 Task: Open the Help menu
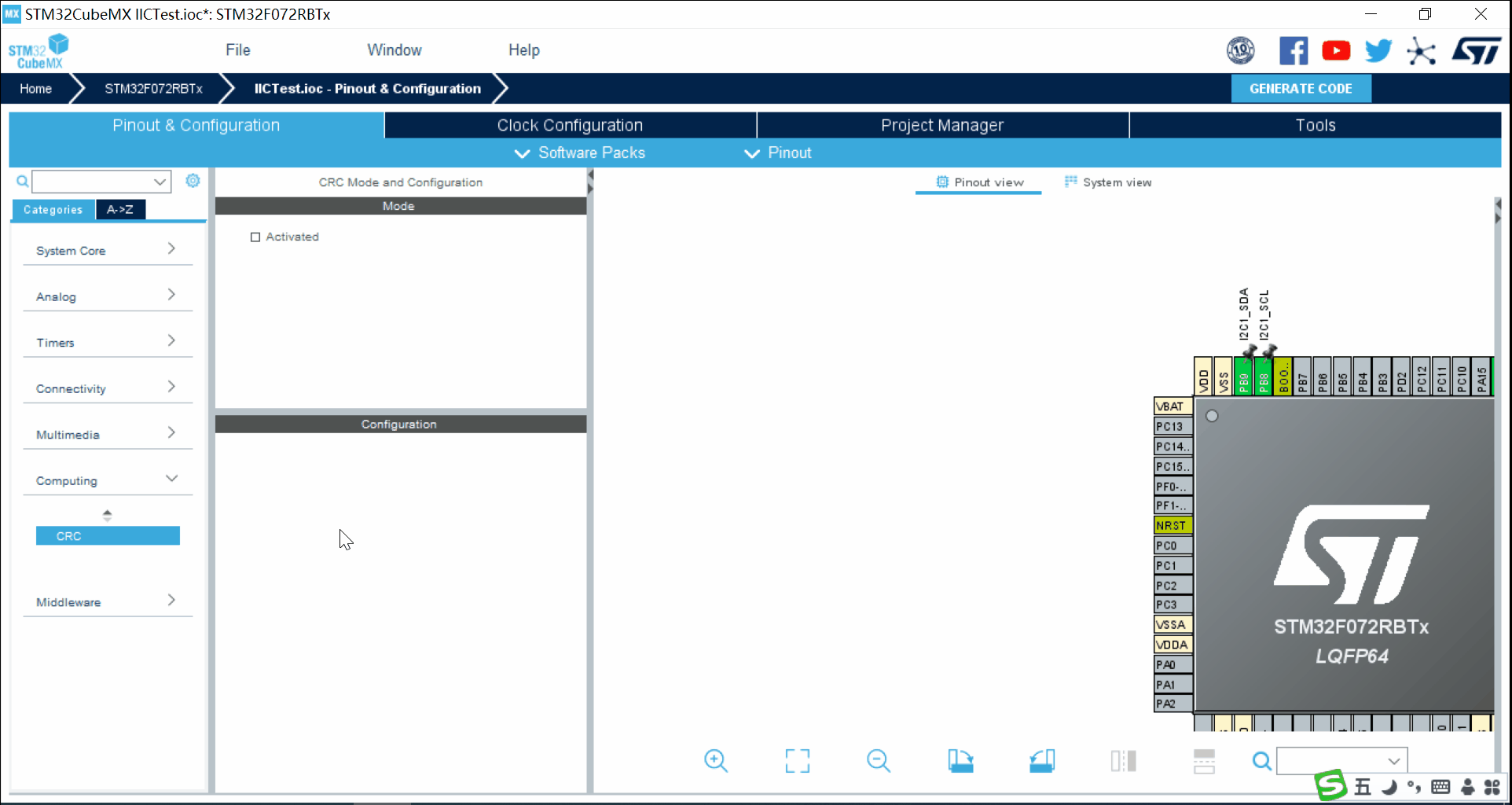point(524,50)
